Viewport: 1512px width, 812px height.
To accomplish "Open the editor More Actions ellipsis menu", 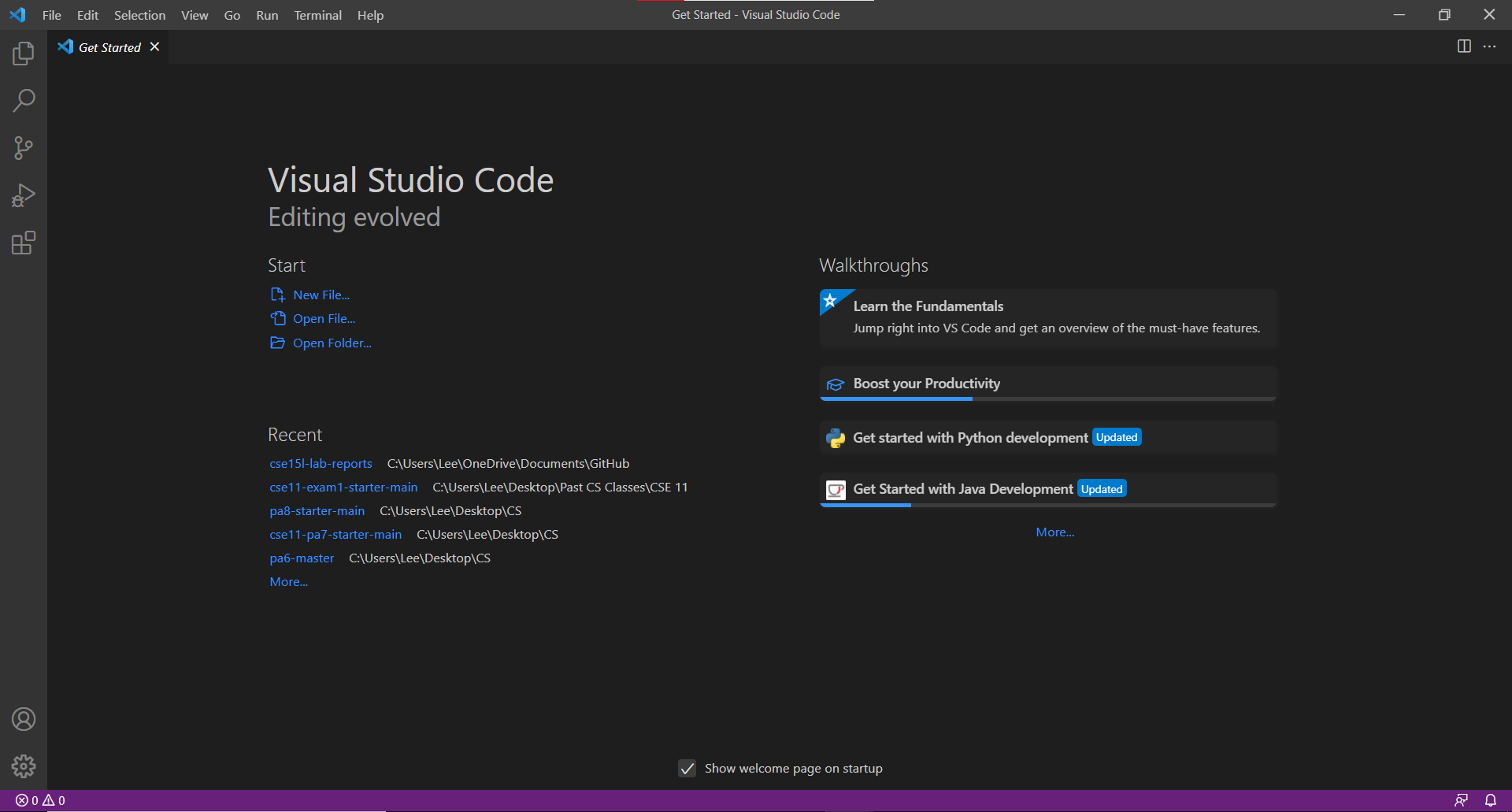I will pos(1489,46).
